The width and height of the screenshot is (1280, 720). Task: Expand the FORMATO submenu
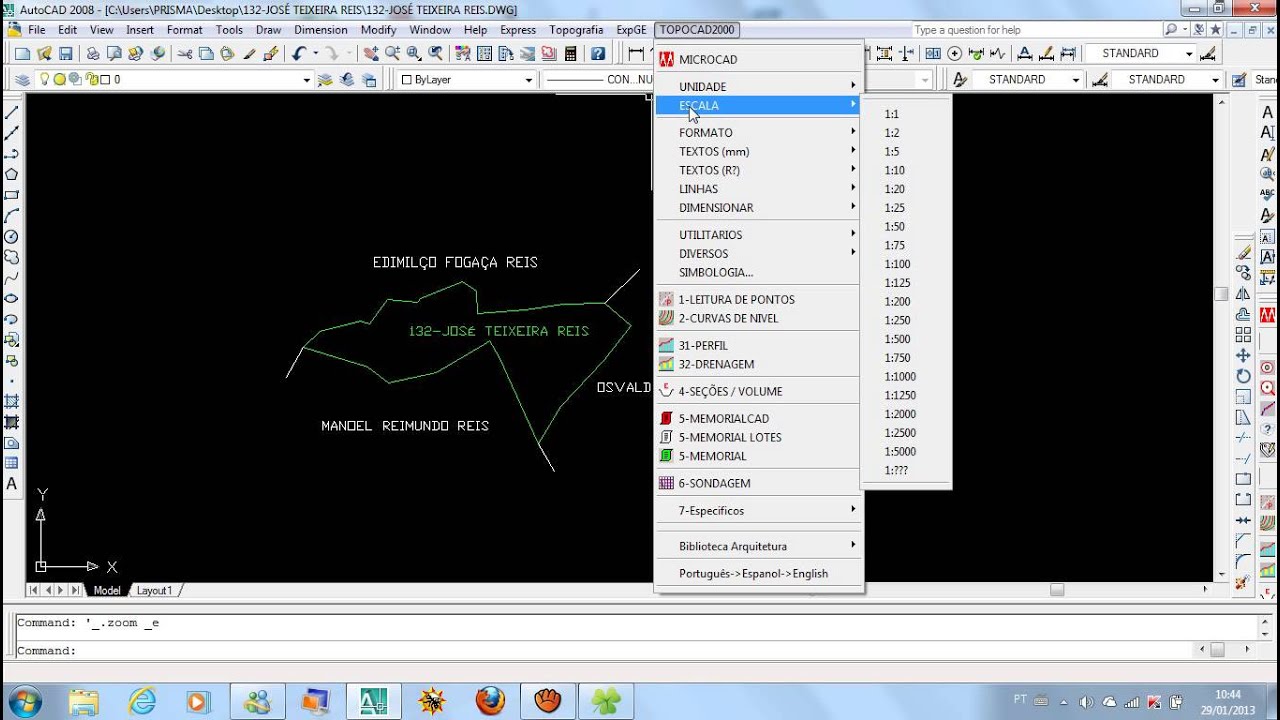coord(759,133)
